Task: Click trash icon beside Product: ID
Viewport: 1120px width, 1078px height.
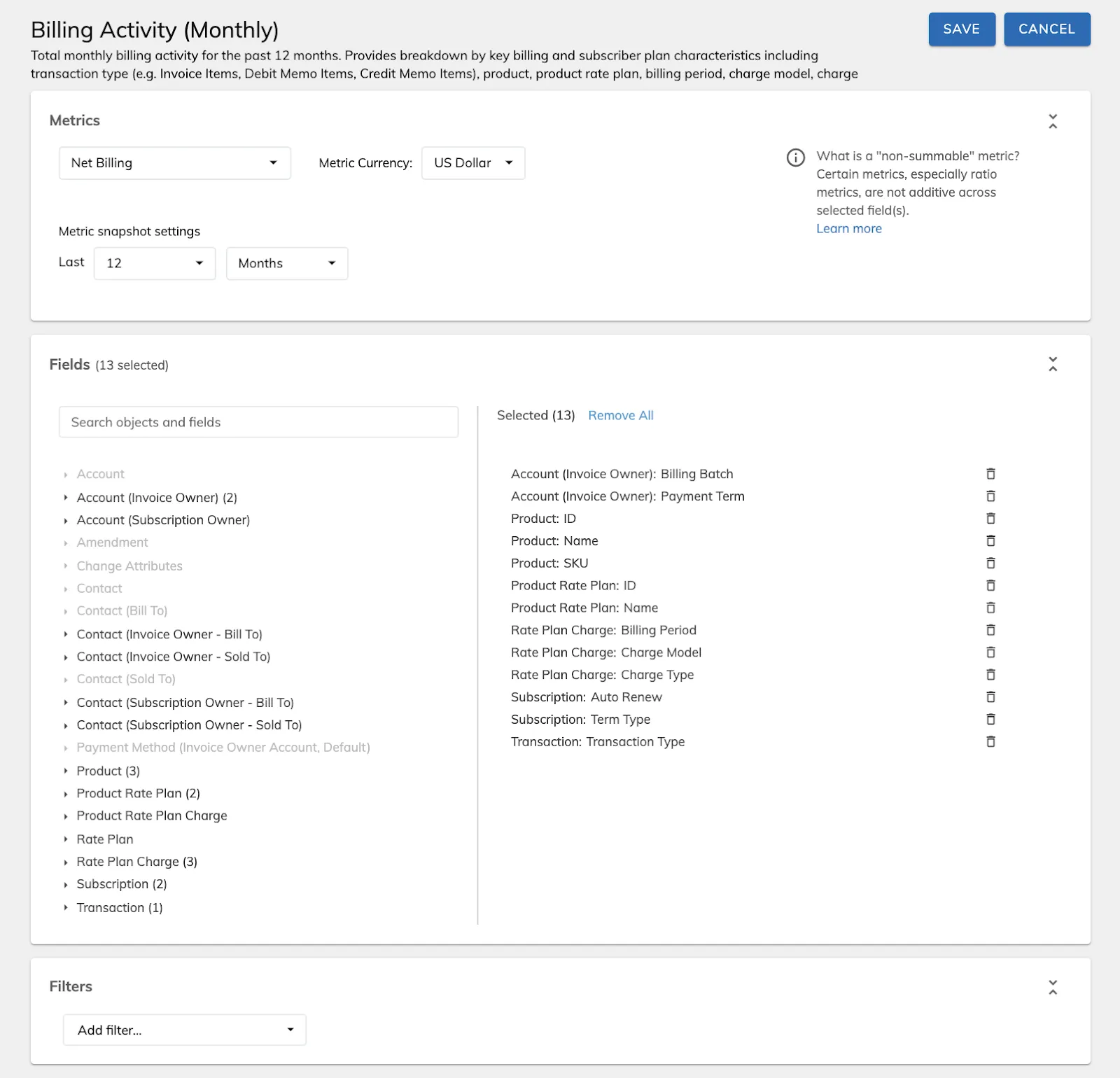Action: point(990,519)
